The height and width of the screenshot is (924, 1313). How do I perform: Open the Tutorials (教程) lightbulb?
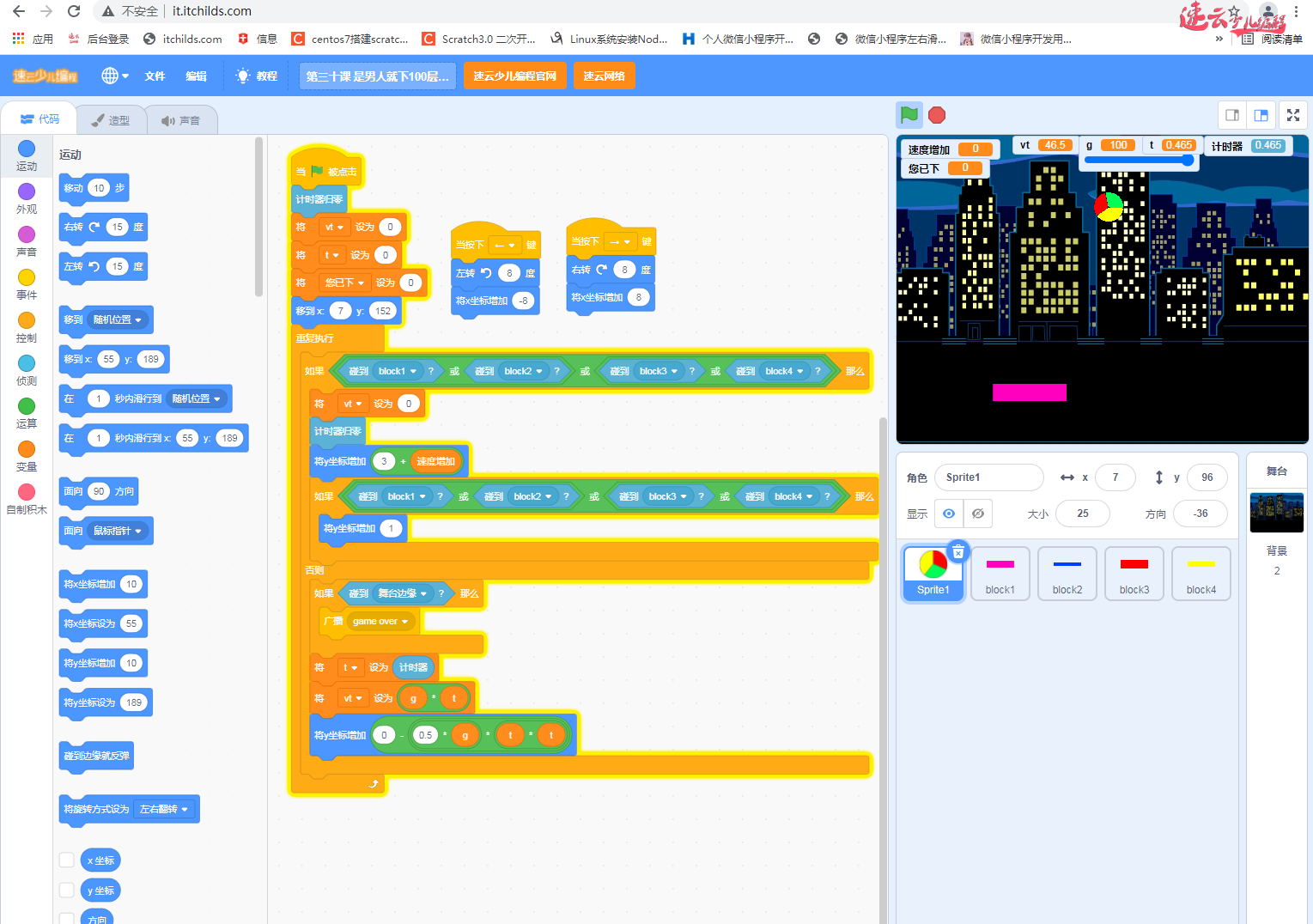257,76
